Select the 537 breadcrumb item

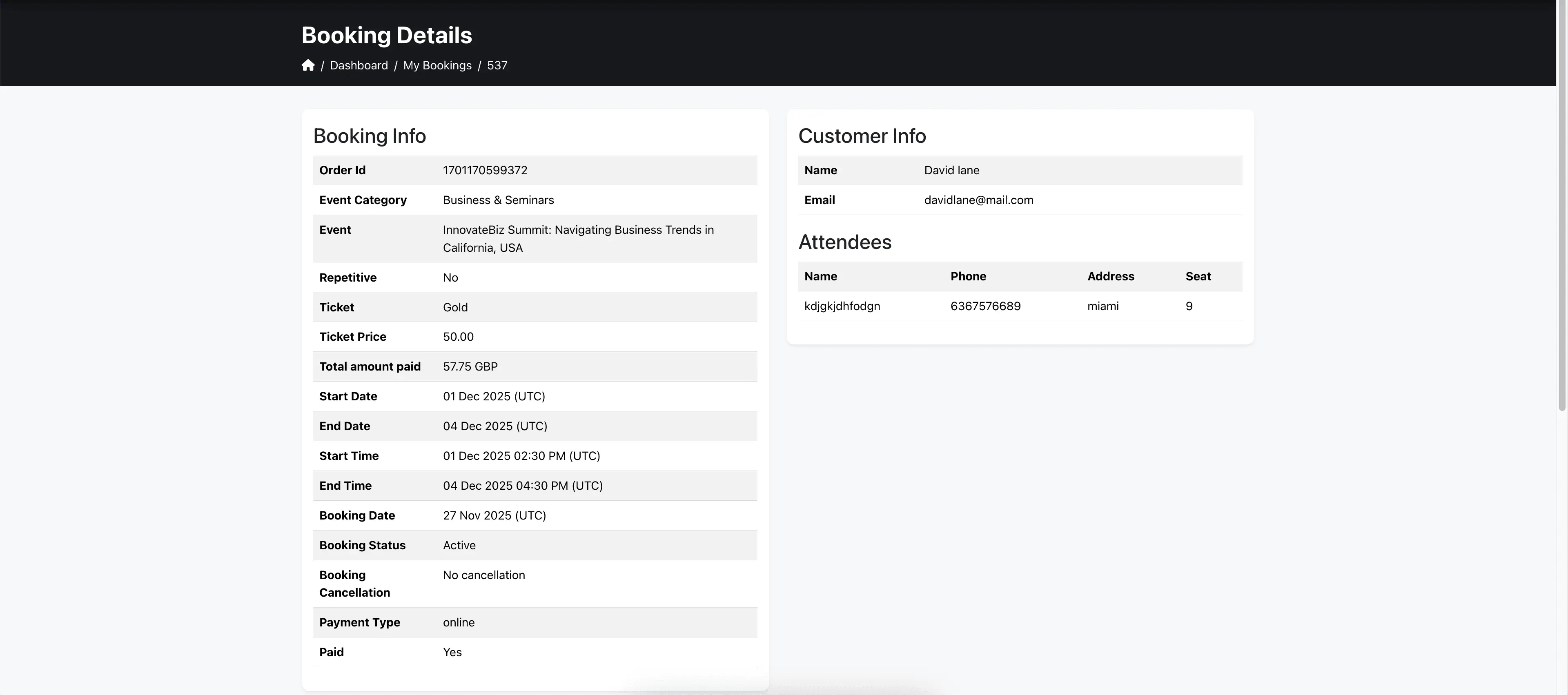(497, 65)
